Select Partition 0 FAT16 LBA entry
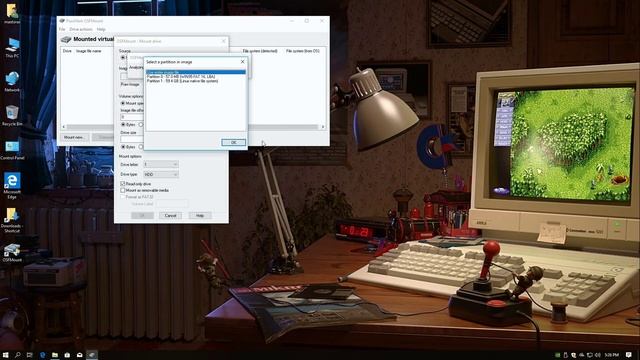Image resolution: width=640 pixels, height=360 pixels. coord(196,77)
